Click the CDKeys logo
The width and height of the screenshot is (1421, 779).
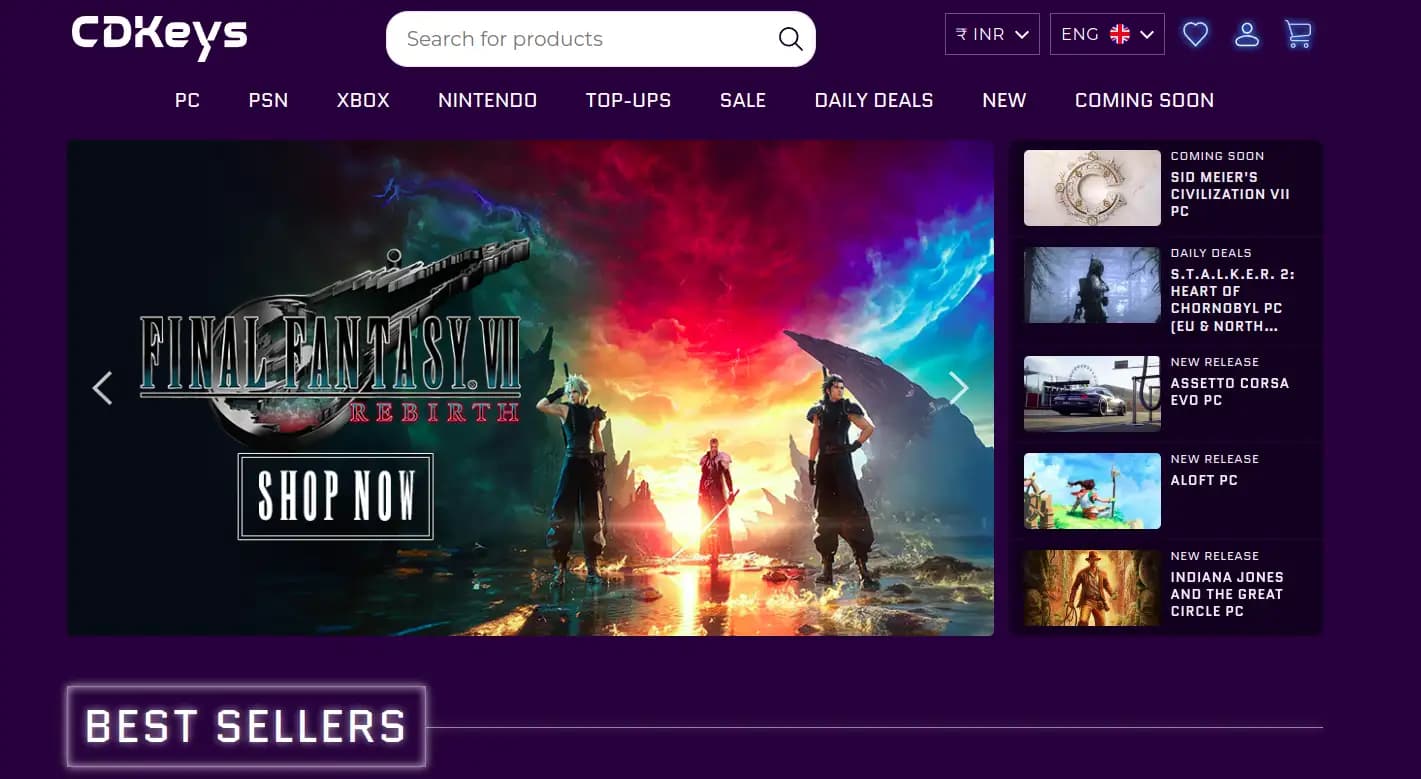click(x=159, y=37)
